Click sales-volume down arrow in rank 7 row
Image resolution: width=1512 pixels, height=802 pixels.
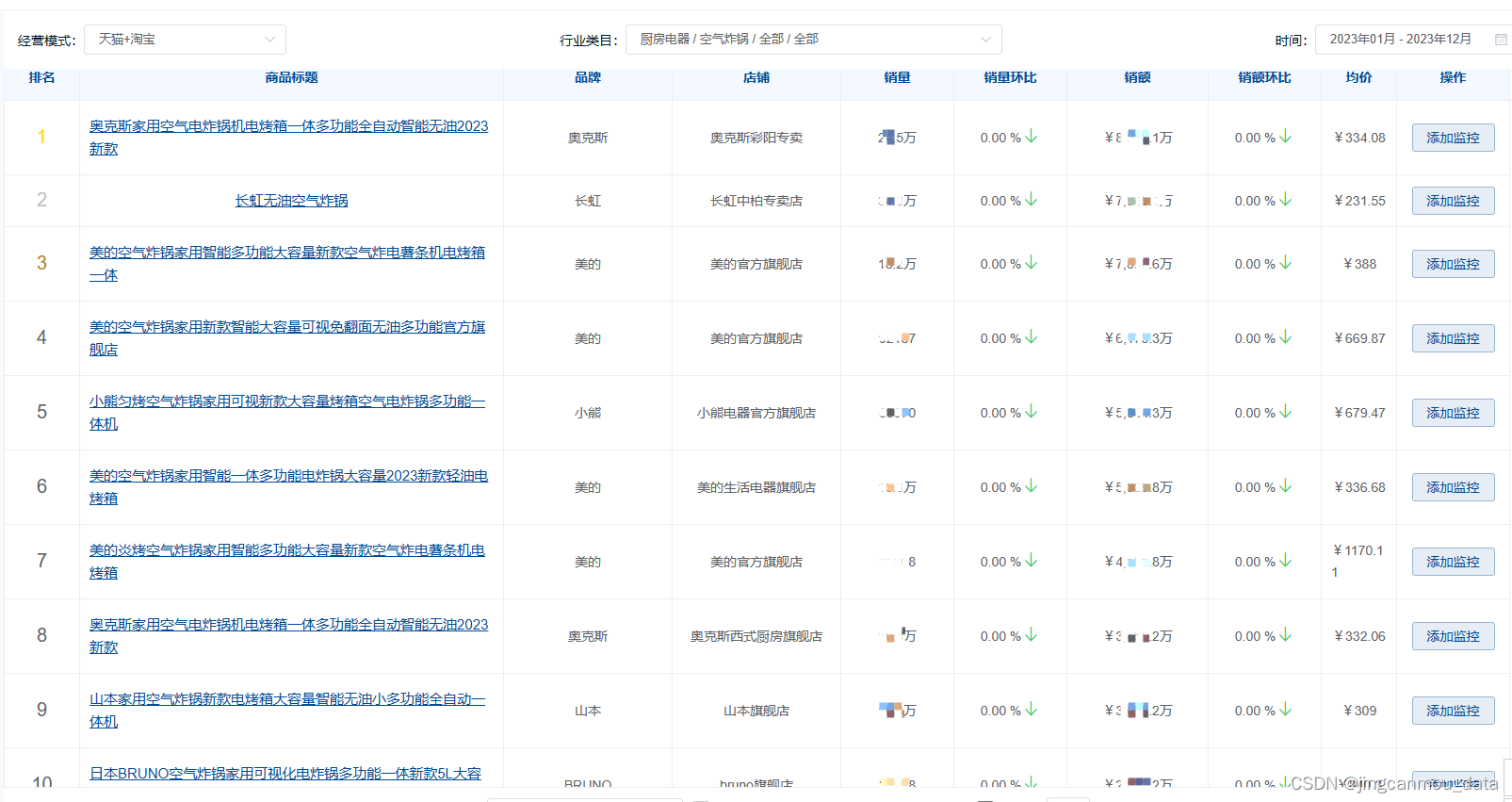[1032, 561]
